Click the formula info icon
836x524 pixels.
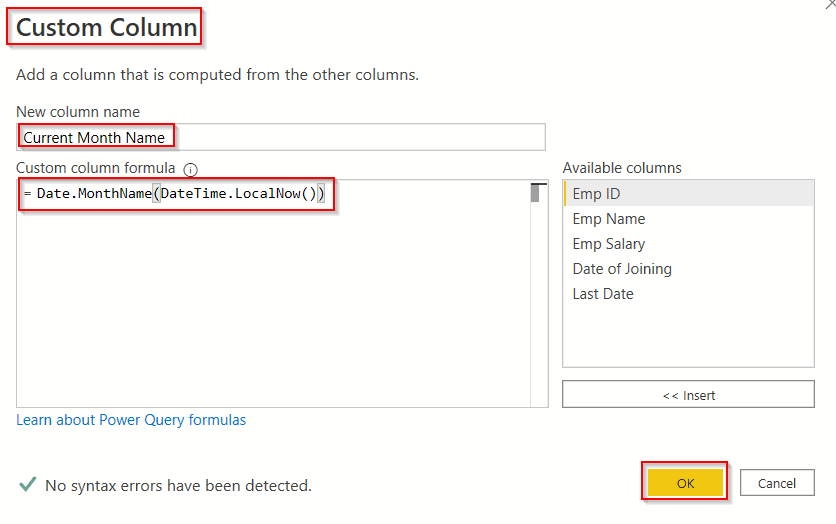190,170
